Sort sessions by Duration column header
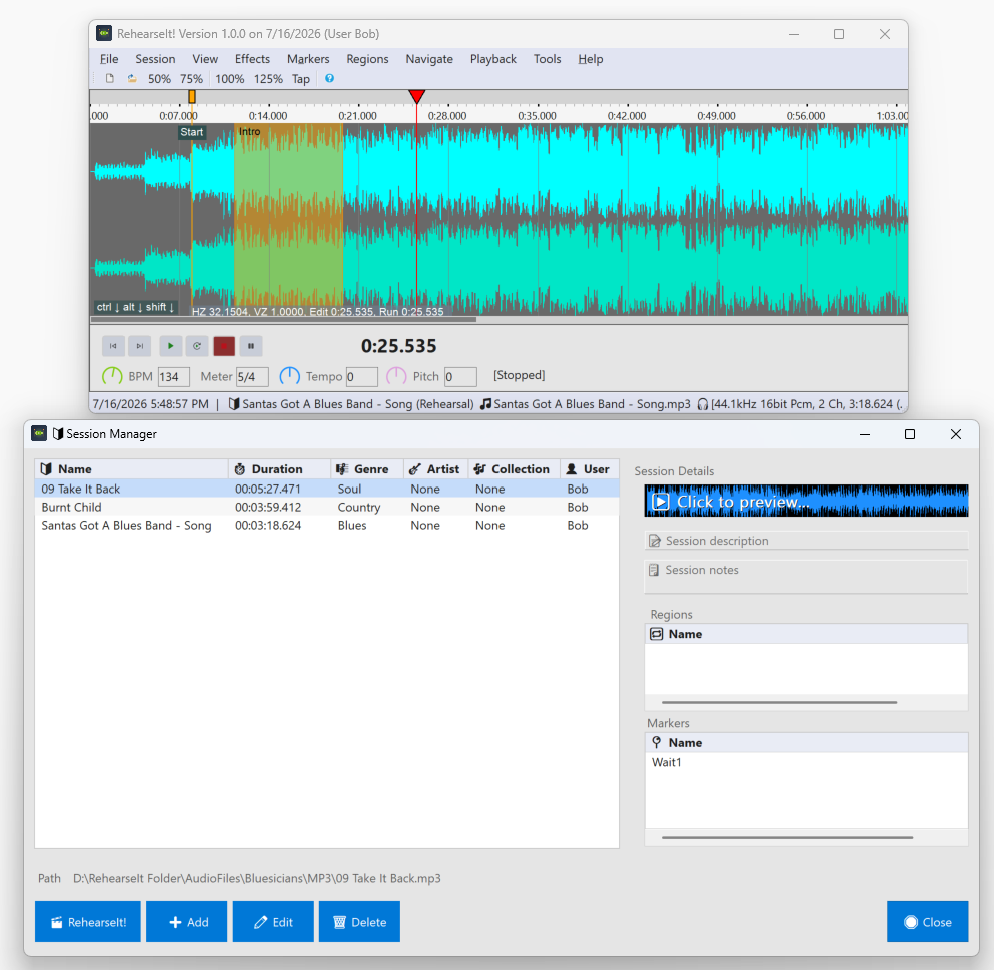This screenshot has height=970, width=994. point(279,469)
